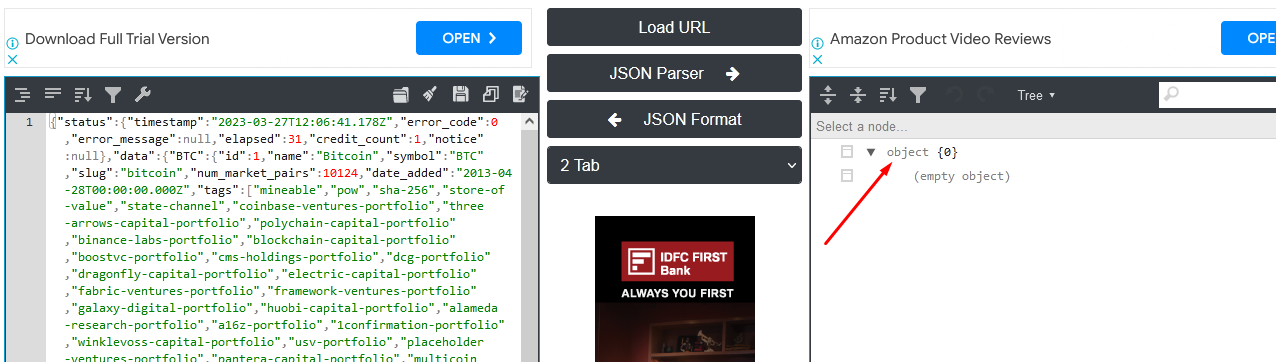1276x362 pixels.
Task: Open the action menu for the empty object row
Action: [x=847, y=176]
